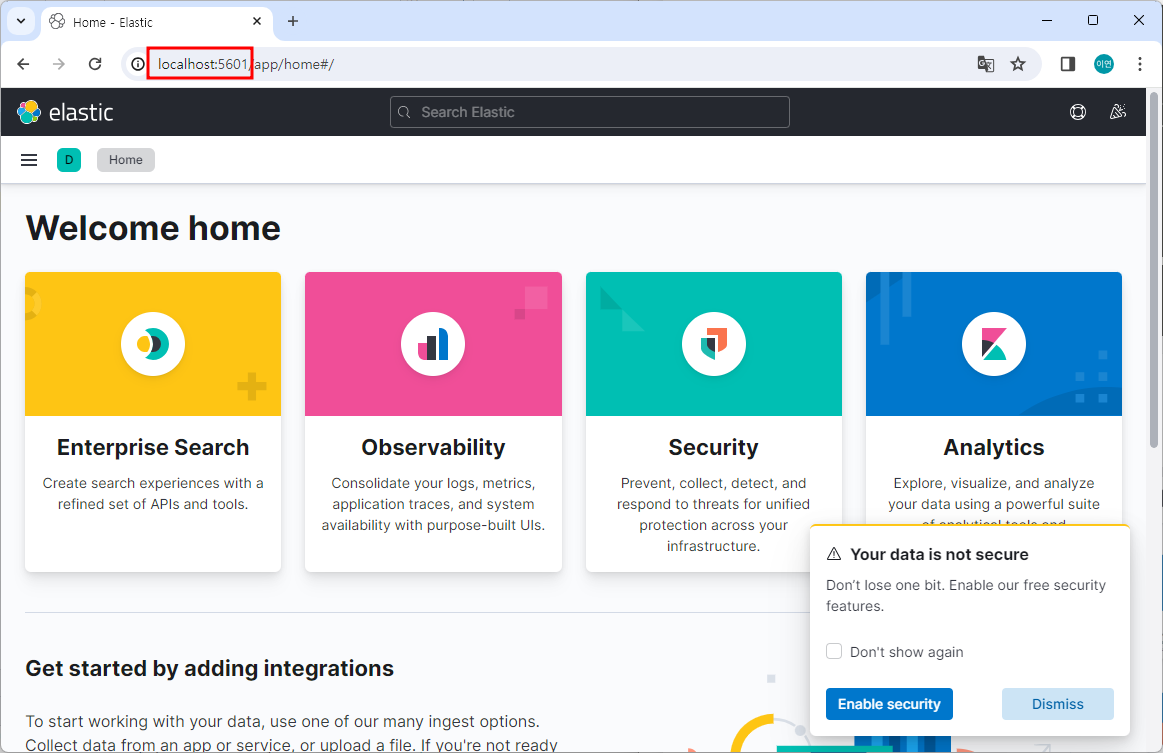
Task: Click the Enterprise Search description text
Action: tap(153, 493)
